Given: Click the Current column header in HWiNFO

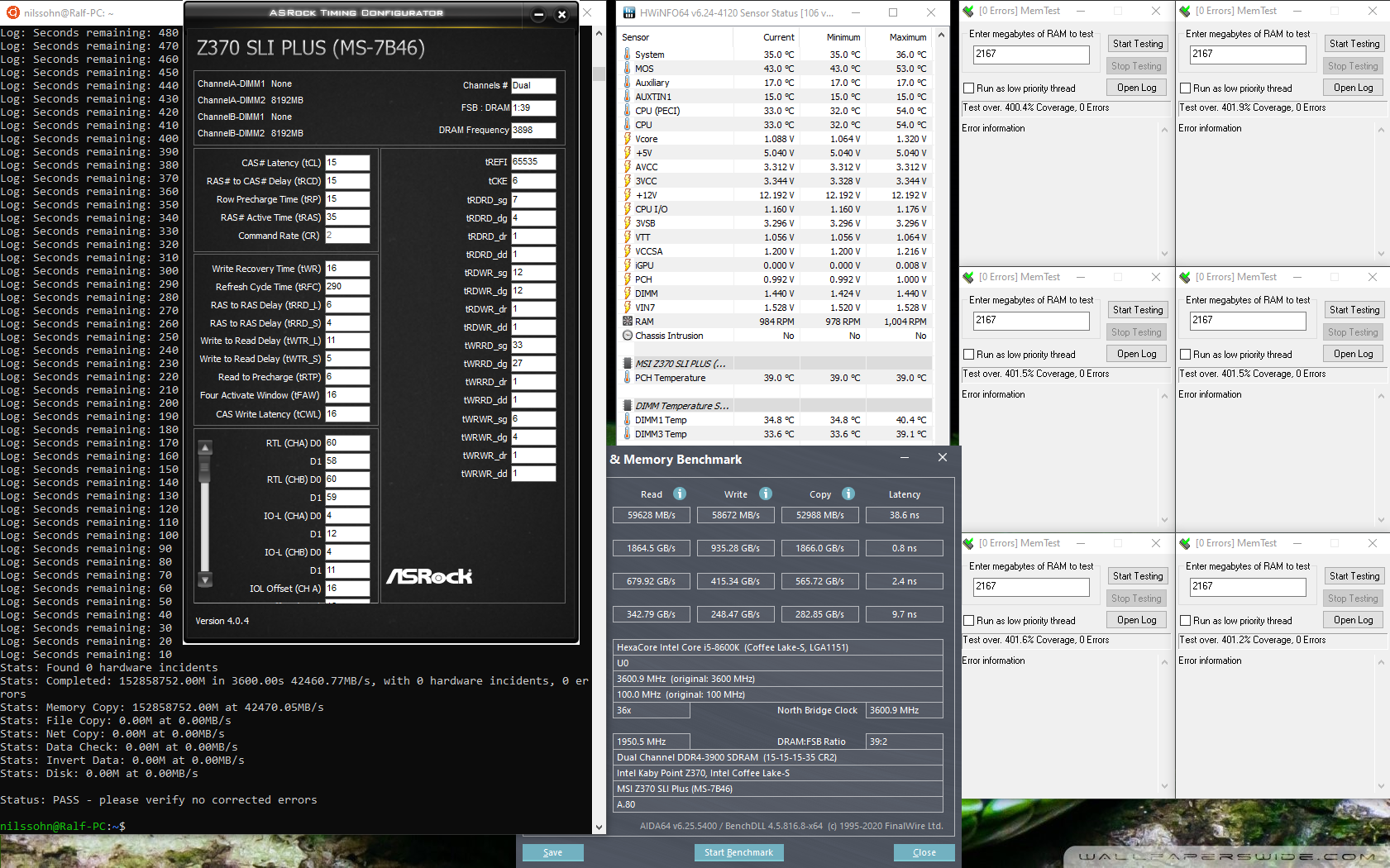Looking at the screenshot, I should pyautogui.click(x=779, y=37).
